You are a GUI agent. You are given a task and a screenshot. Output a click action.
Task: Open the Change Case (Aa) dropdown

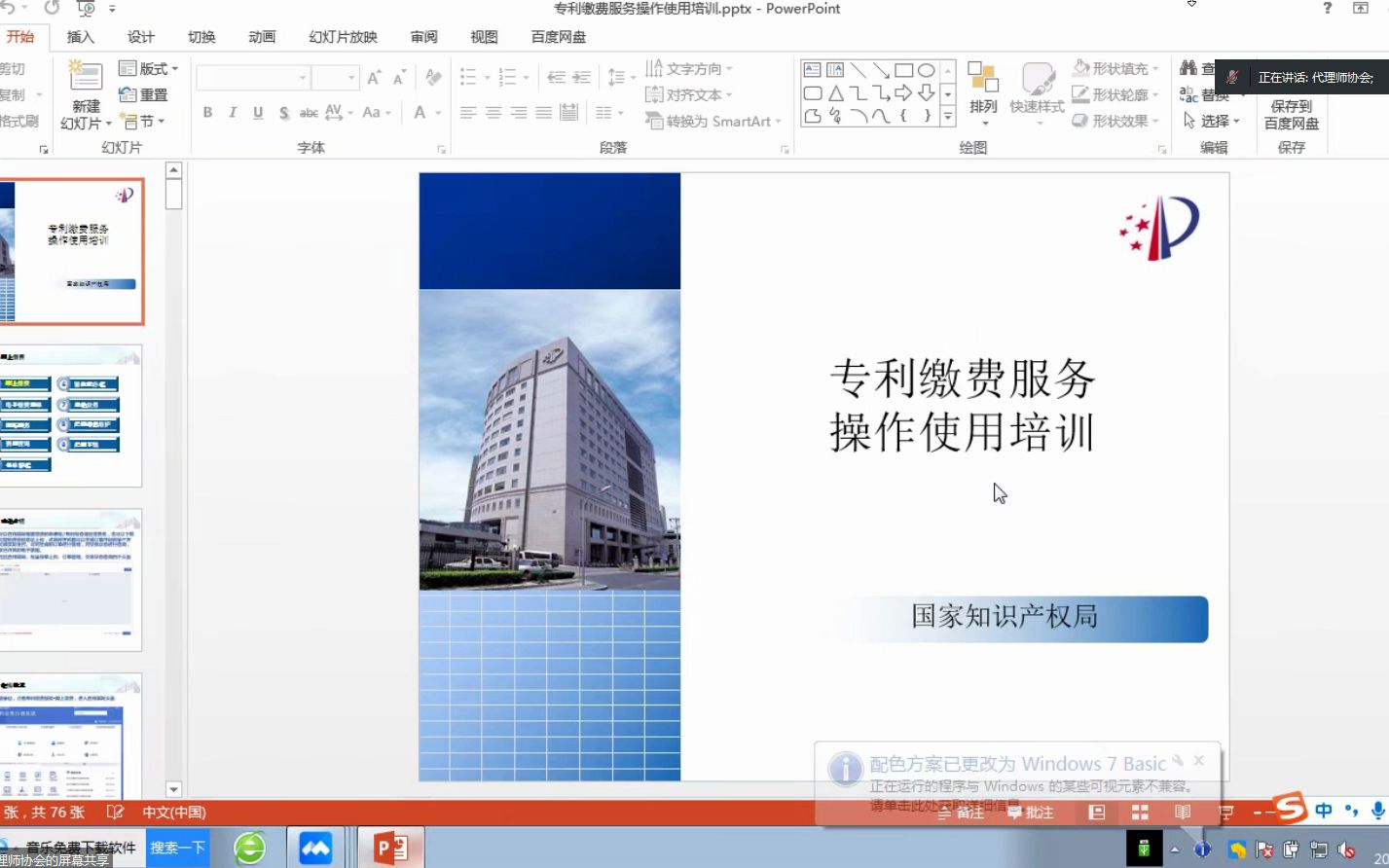377,113
